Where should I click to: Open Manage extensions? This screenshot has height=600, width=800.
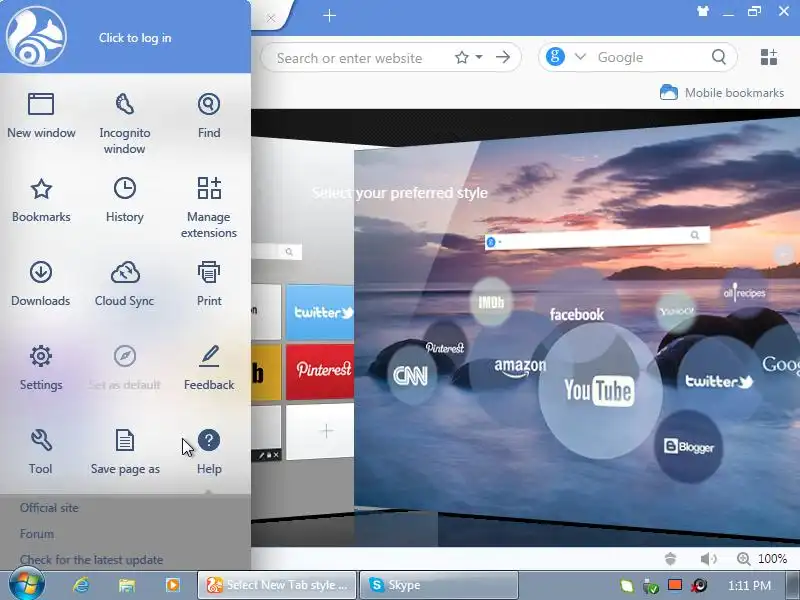209,207
